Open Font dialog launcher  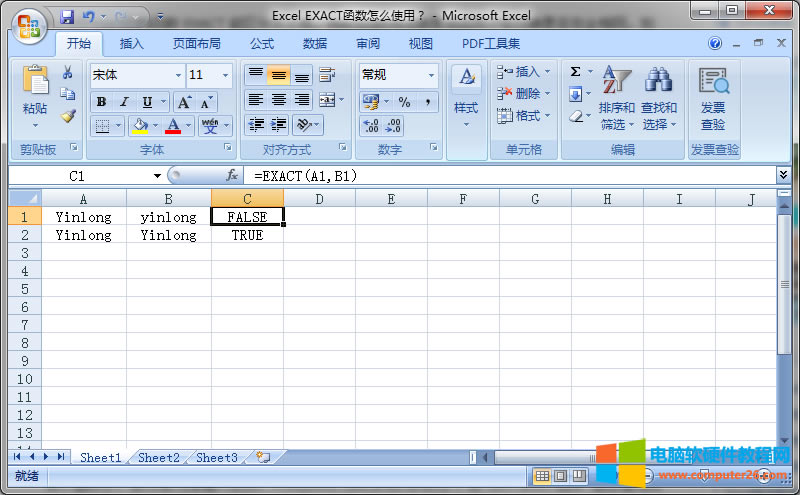click(228, 147)
